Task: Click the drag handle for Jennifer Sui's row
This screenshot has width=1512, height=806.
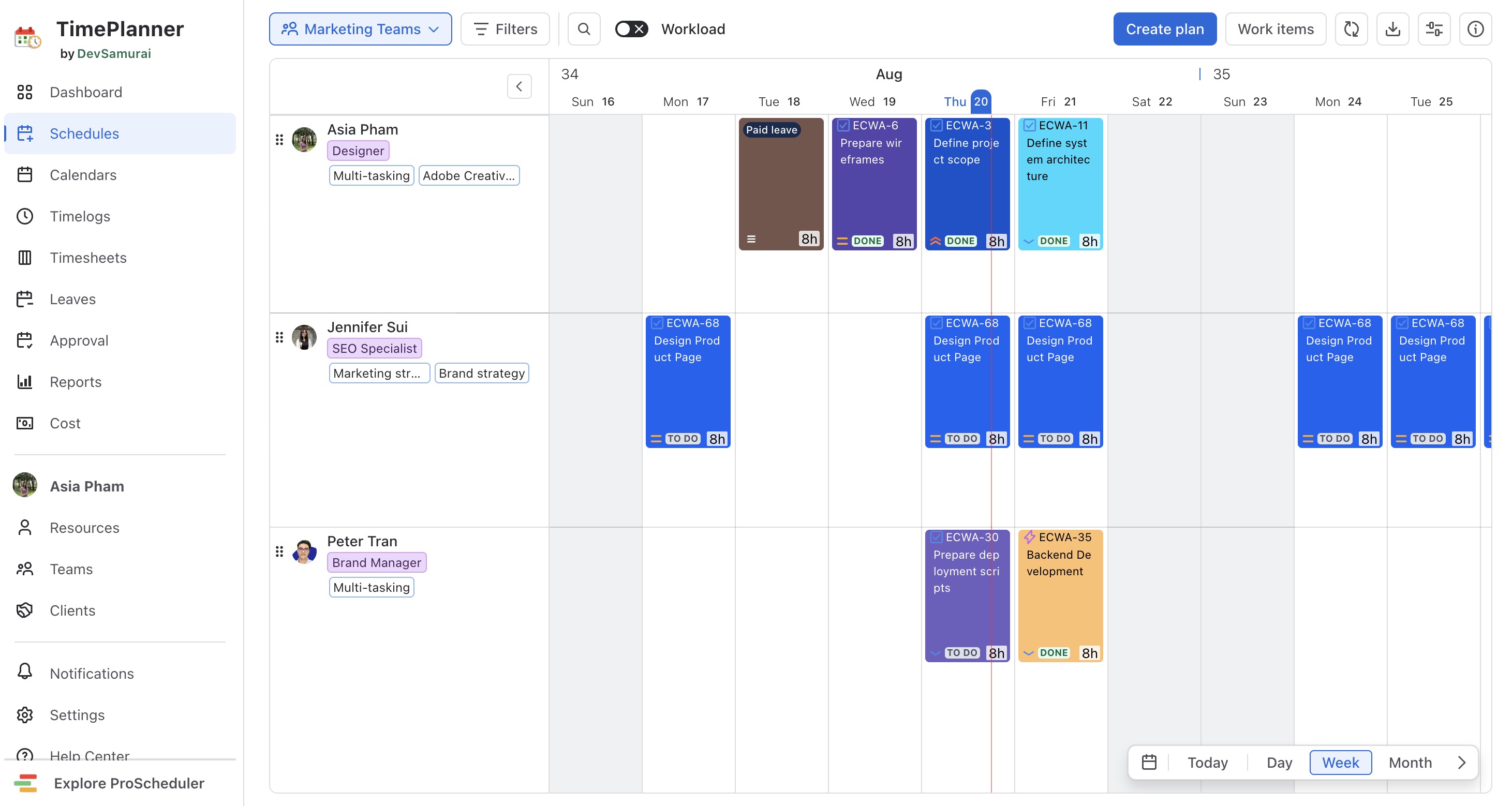Action: coord(279,337)
